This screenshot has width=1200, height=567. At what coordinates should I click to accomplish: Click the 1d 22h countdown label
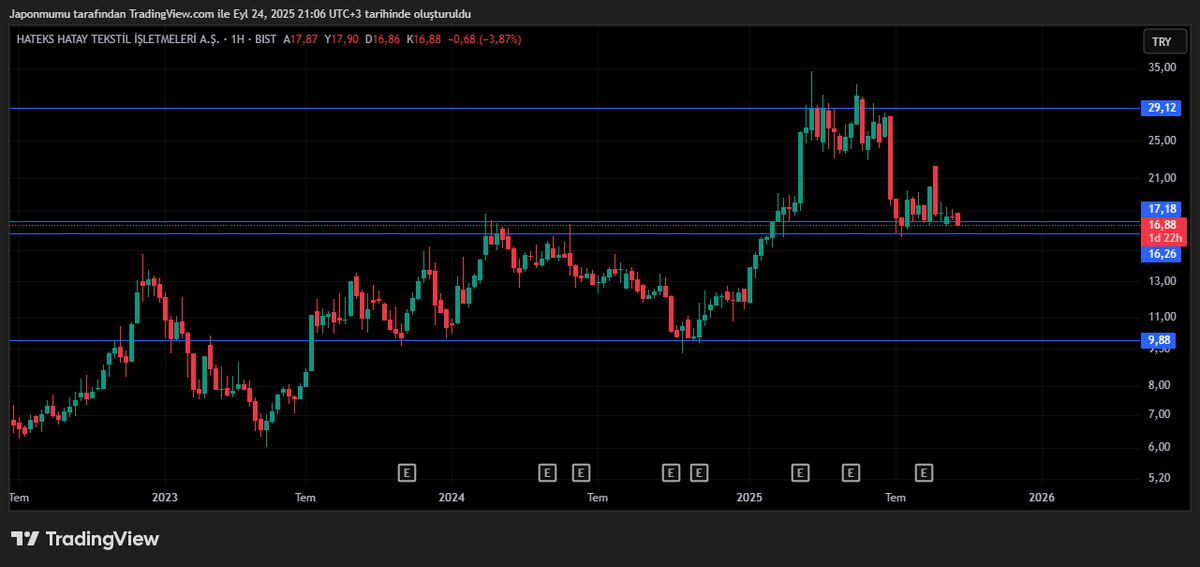(1164, 238)
